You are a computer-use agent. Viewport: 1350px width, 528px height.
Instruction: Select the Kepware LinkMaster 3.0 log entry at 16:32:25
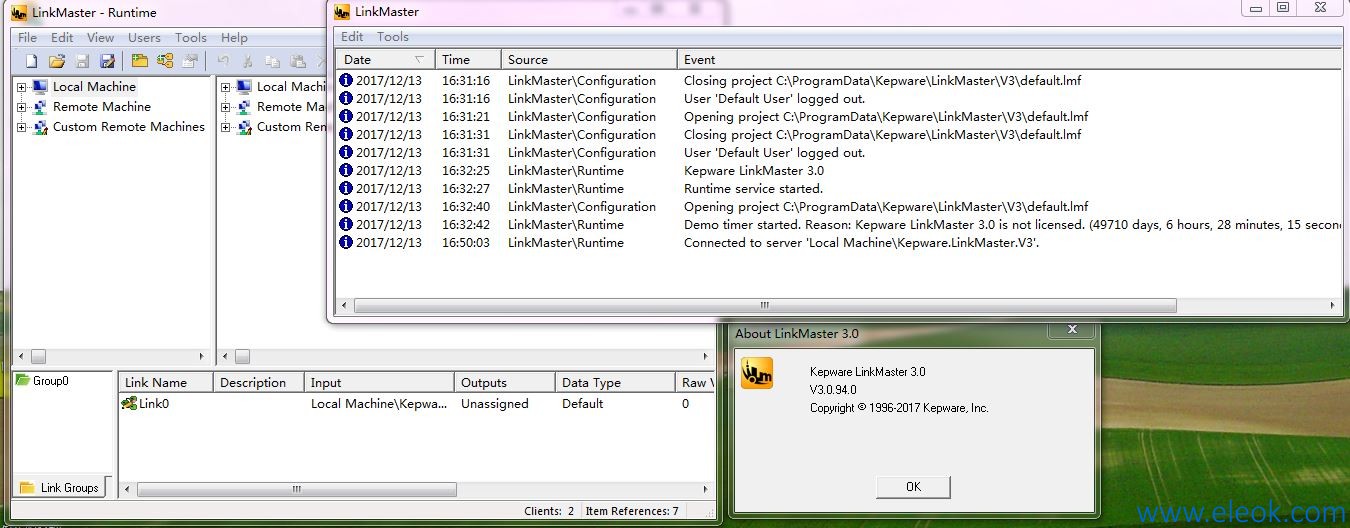[840, 171]
